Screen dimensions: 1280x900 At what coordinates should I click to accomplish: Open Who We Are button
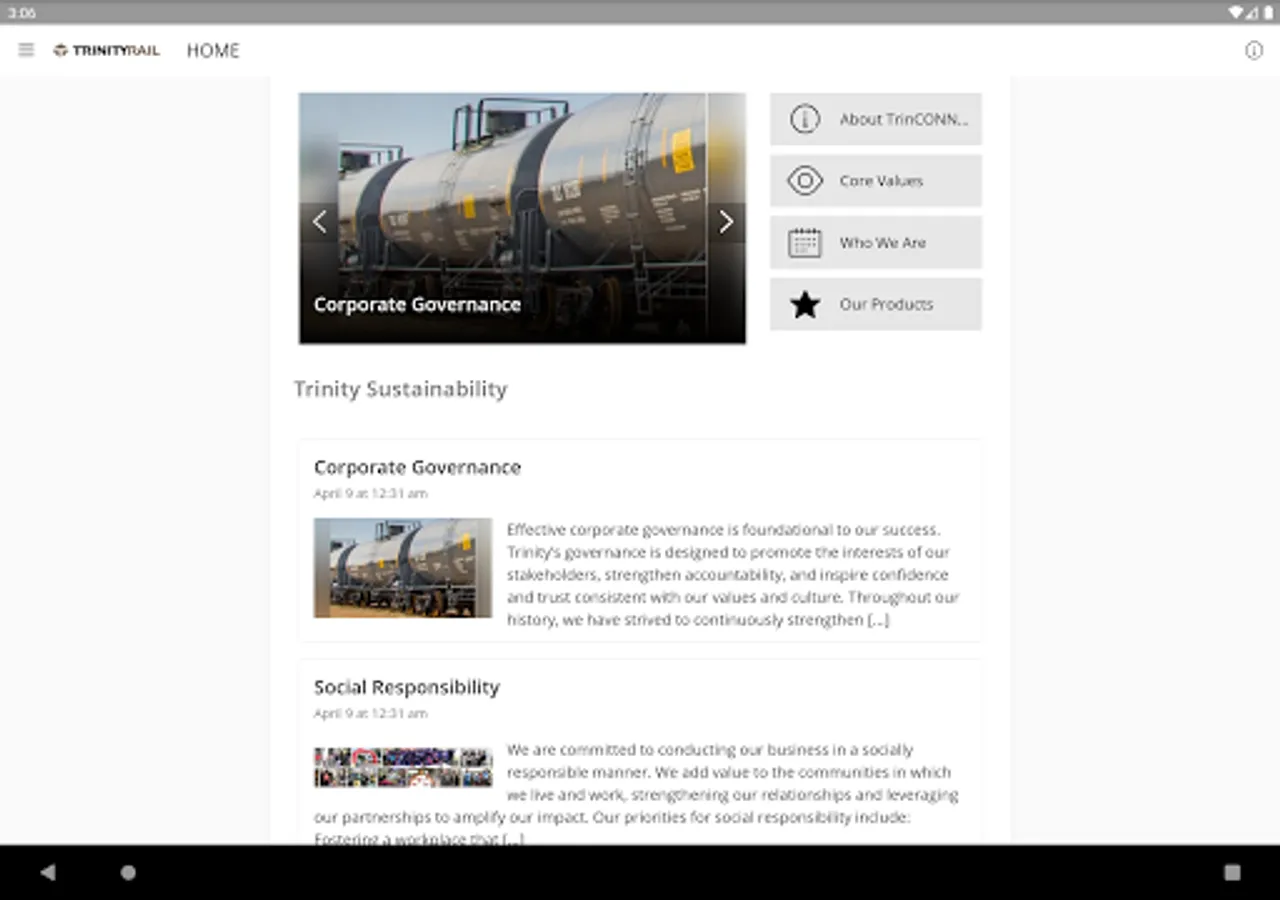pyautogui.click(x=876, y=243)
